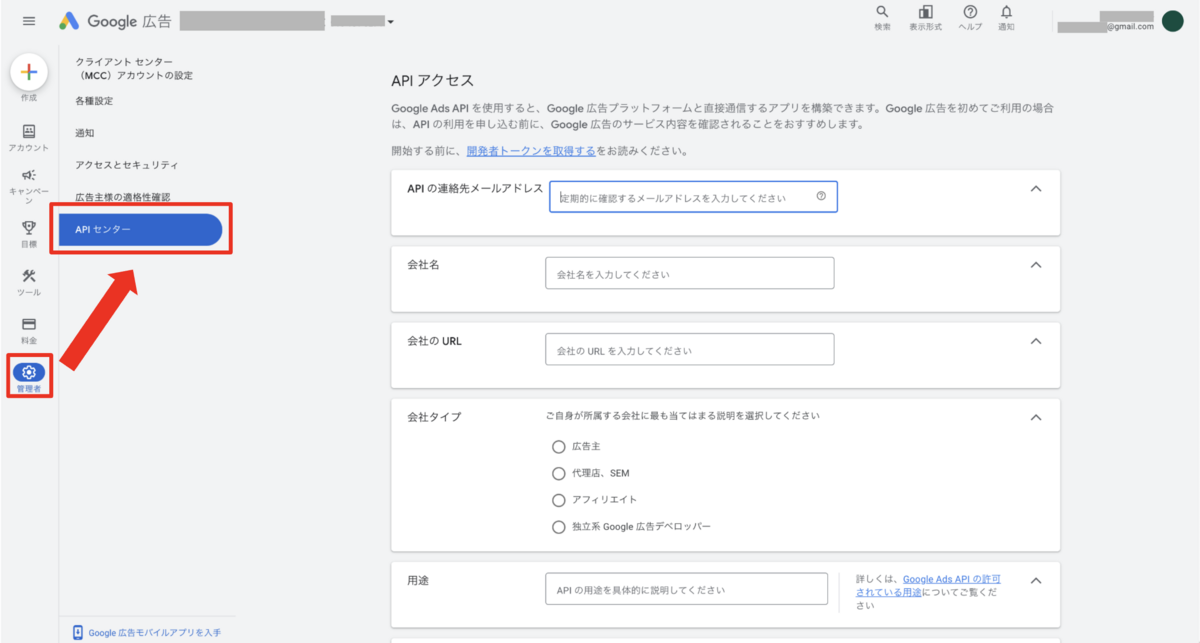This screenshot has height=643, width=1200.
Task: Click the help icon in the email field
Action: click(821, 197)
